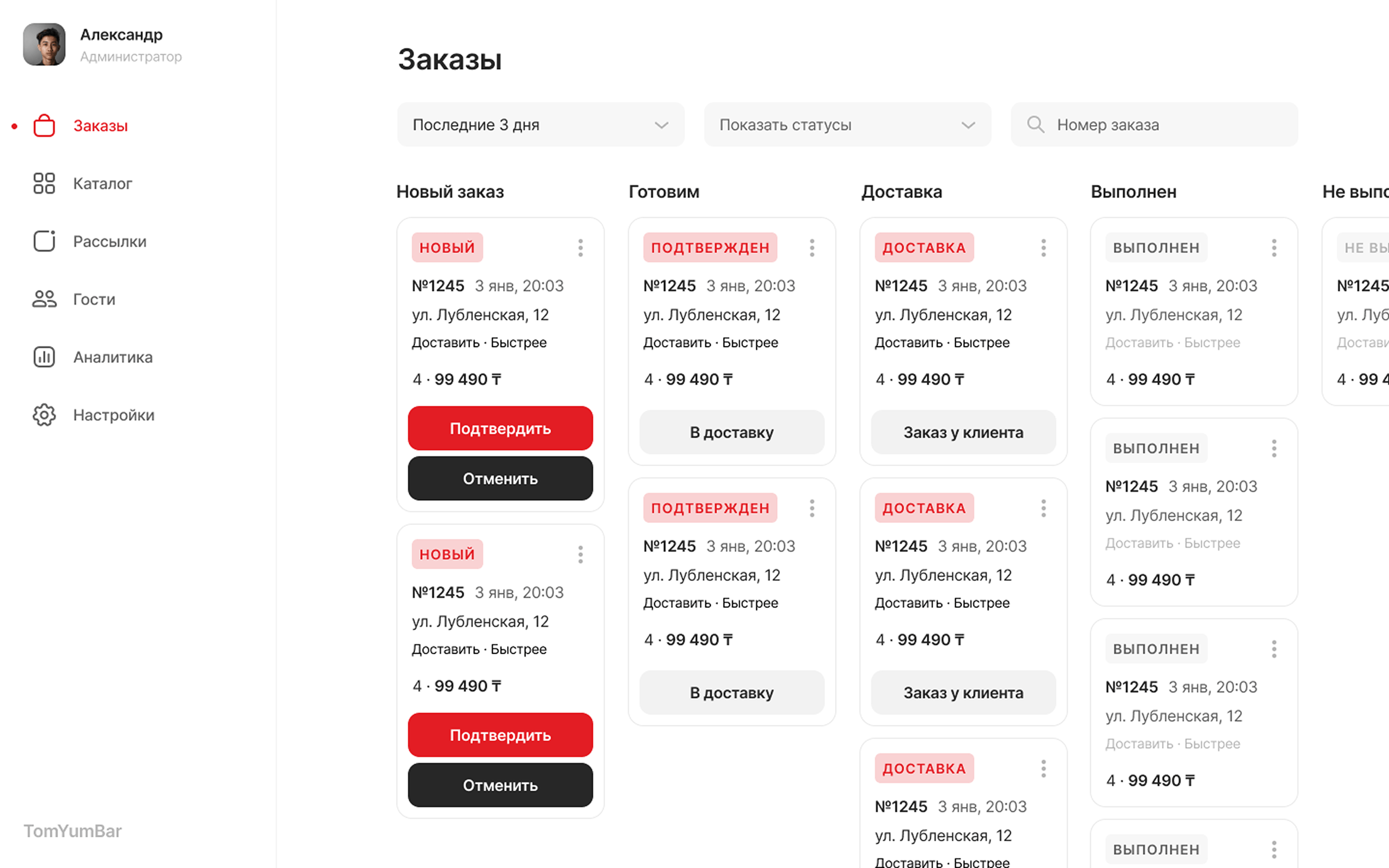
Task: Click the Настройки gear icon
Action: (44, 415)
